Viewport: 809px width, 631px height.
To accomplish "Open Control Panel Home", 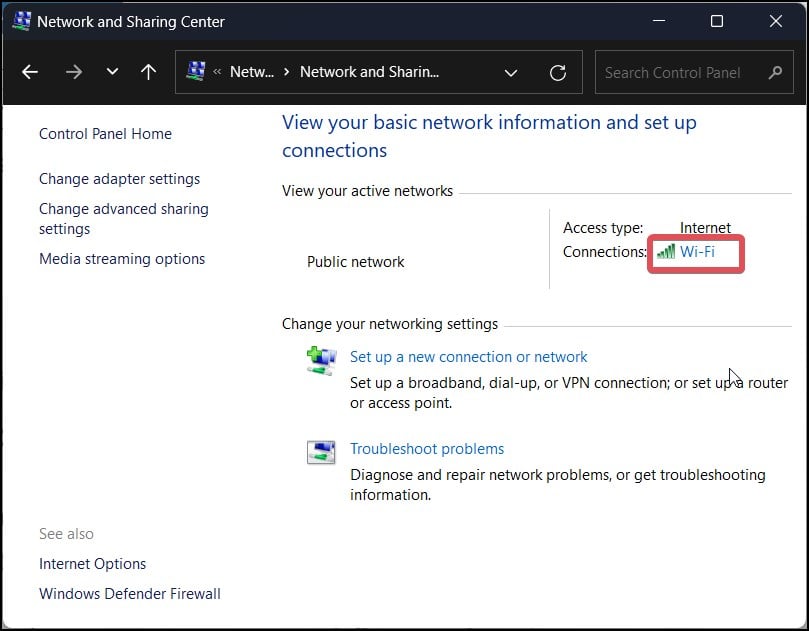I will click(105, 134).
